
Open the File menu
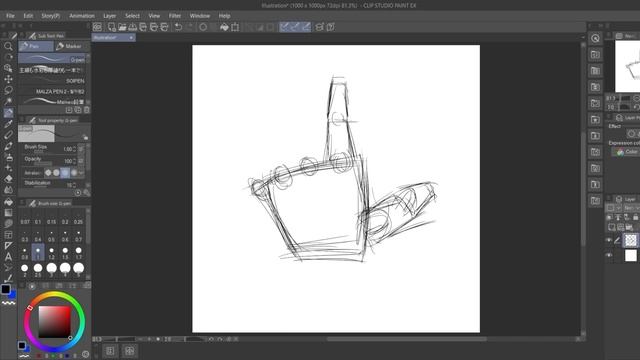[x=10, y=16]
